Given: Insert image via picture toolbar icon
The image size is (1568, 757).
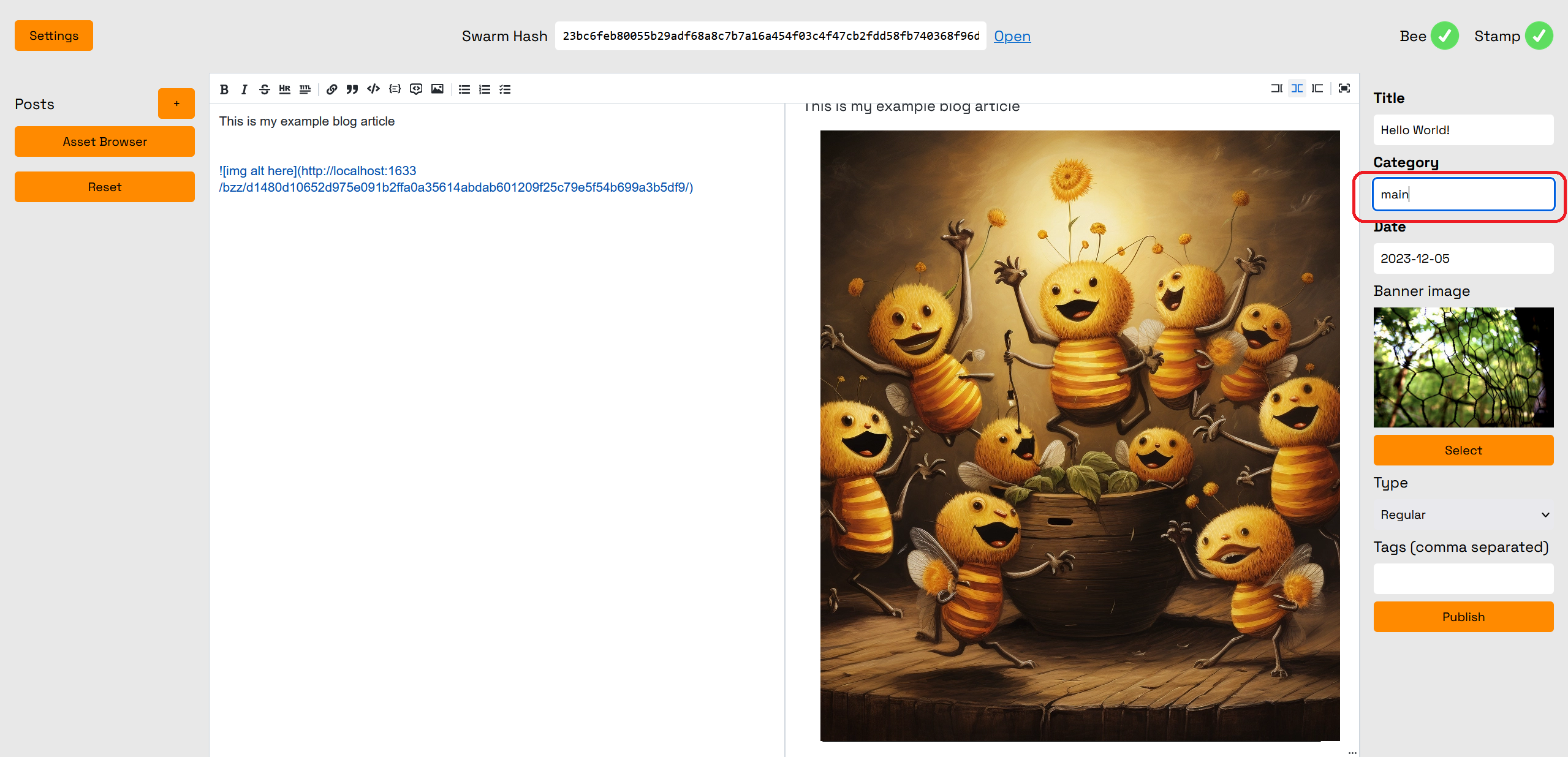Looking at the screenshot, I should (x=437, y=89).
